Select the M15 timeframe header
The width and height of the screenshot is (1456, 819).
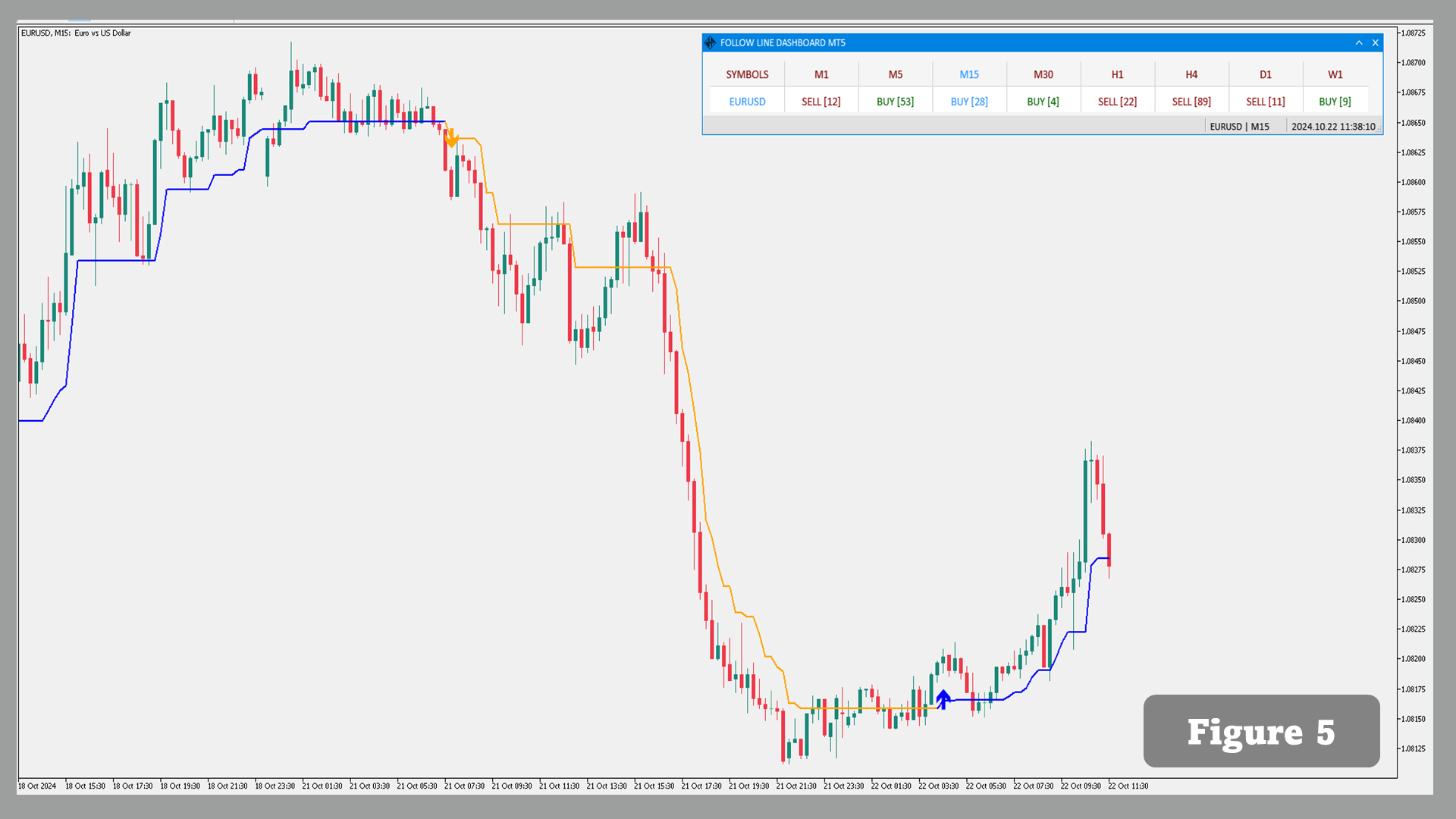coord(969,74)
